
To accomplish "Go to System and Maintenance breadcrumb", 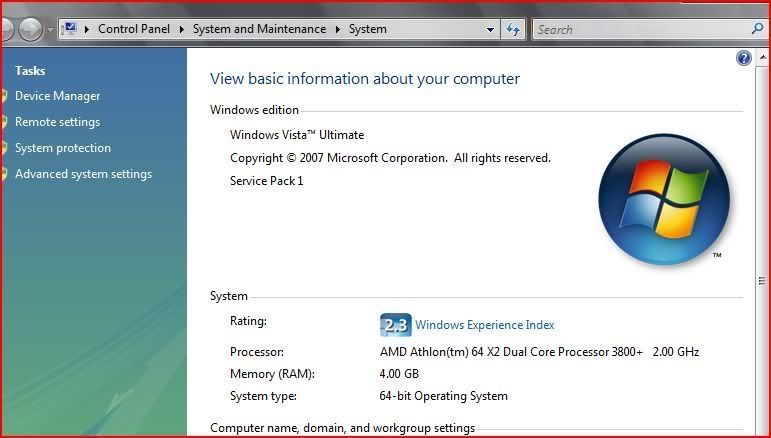I will point(259,29).
